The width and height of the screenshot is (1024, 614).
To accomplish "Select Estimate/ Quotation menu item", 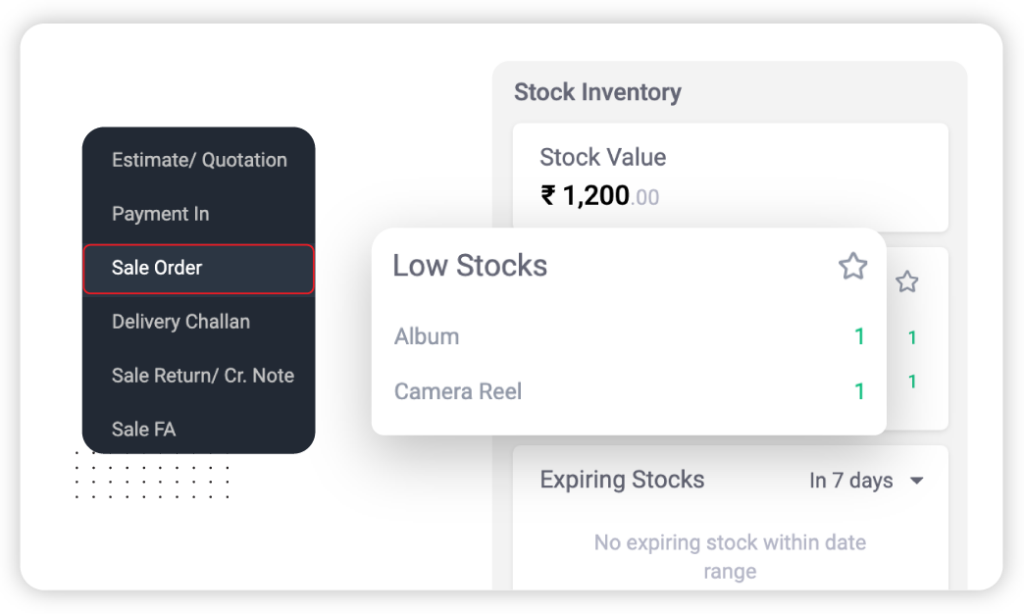I will 199,160.
